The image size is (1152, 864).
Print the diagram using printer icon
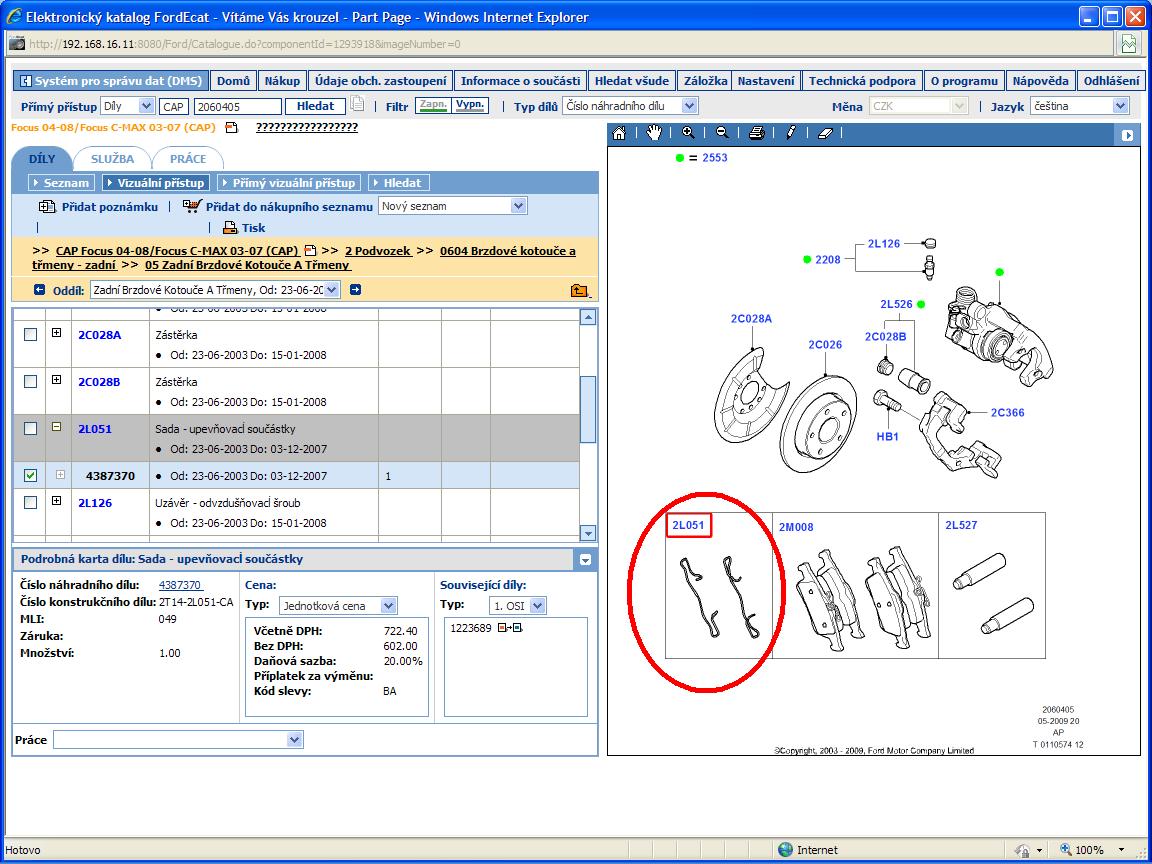(757, 133)
